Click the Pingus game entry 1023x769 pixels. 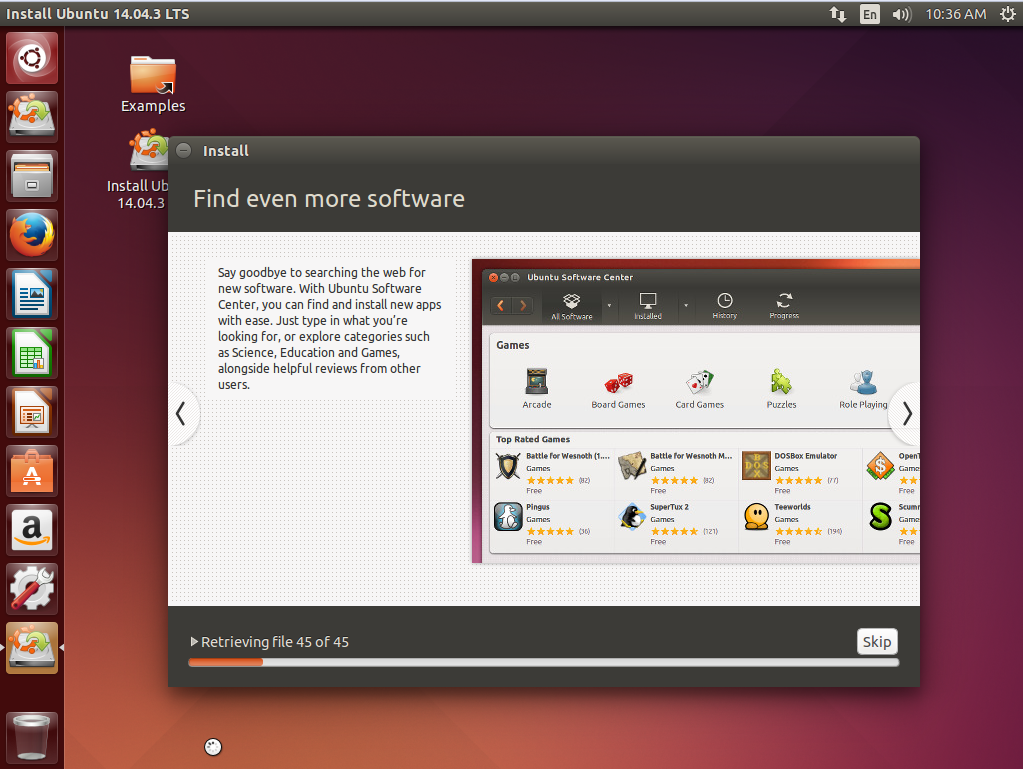coord(552,524)
